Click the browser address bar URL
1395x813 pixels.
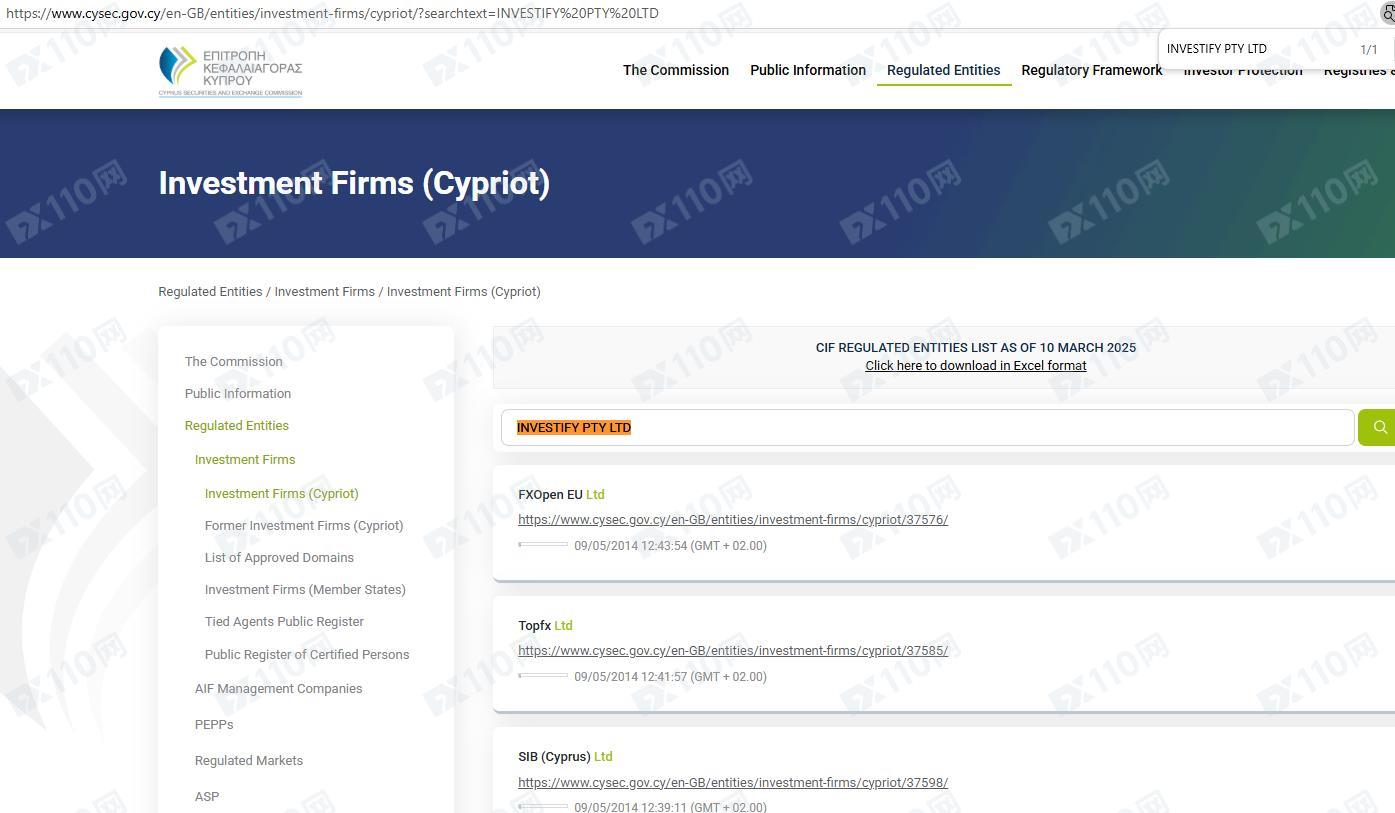(x=332, y=13)
